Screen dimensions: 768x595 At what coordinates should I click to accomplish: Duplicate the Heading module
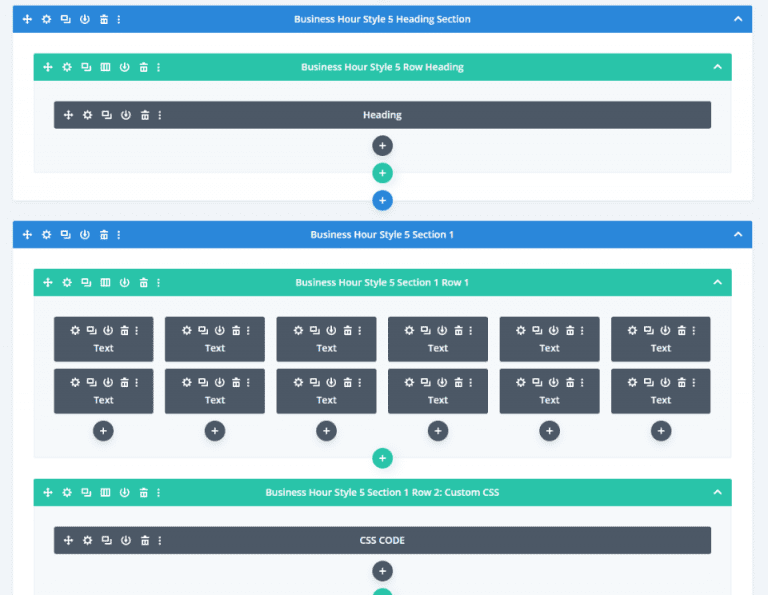[x=106, y=115]
